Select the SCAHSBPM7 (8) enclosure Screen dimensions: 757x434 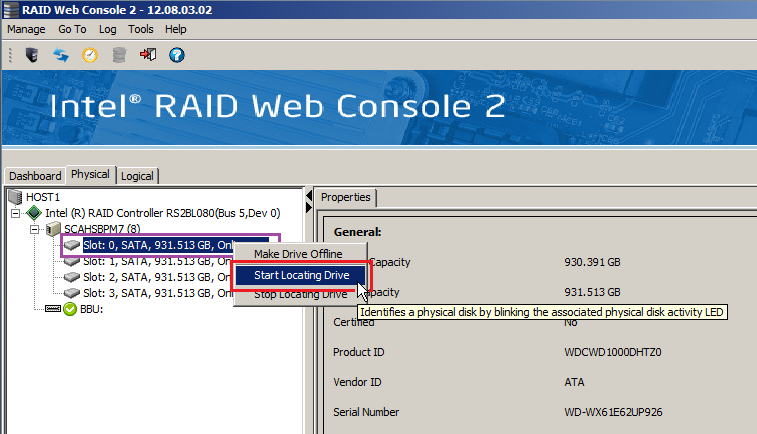[x=102, y=229]
